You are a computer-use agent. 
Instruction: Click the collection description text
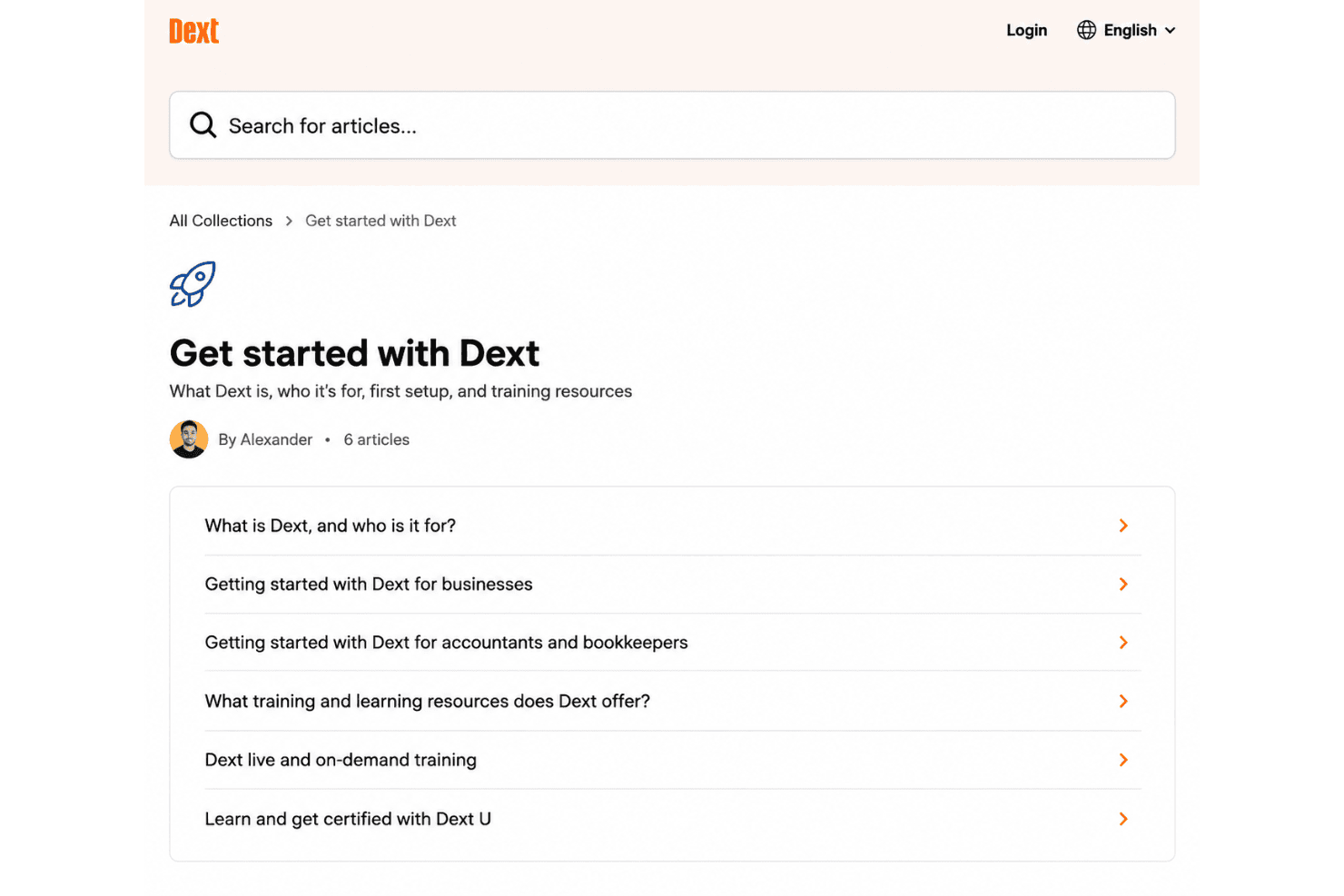pos(400,391)
